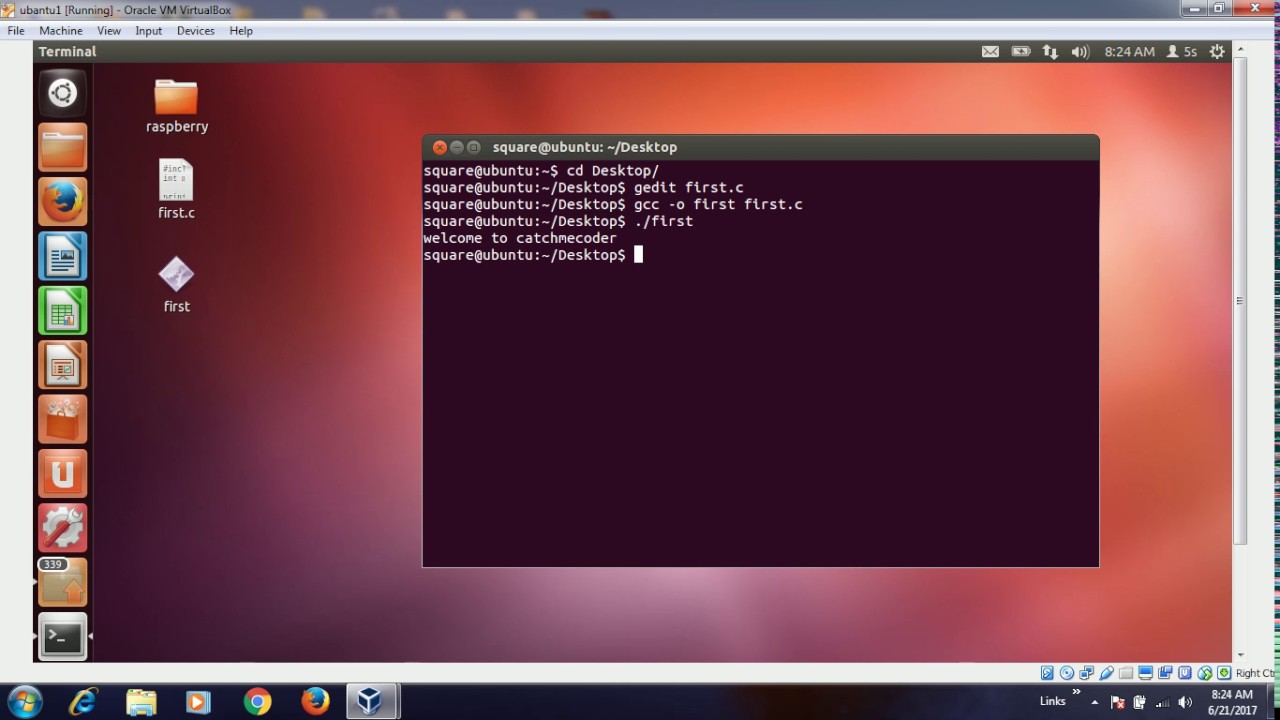Click the VirtualBox keyboard capture arrow icon
Viewport: 1280px width, 720px height.
(x=1224, y=673)
